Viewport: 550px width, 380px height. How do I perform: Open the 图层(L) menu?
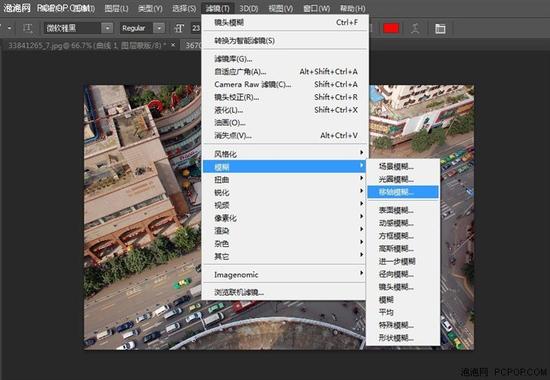pyautogui.click(x=116, y=8)
